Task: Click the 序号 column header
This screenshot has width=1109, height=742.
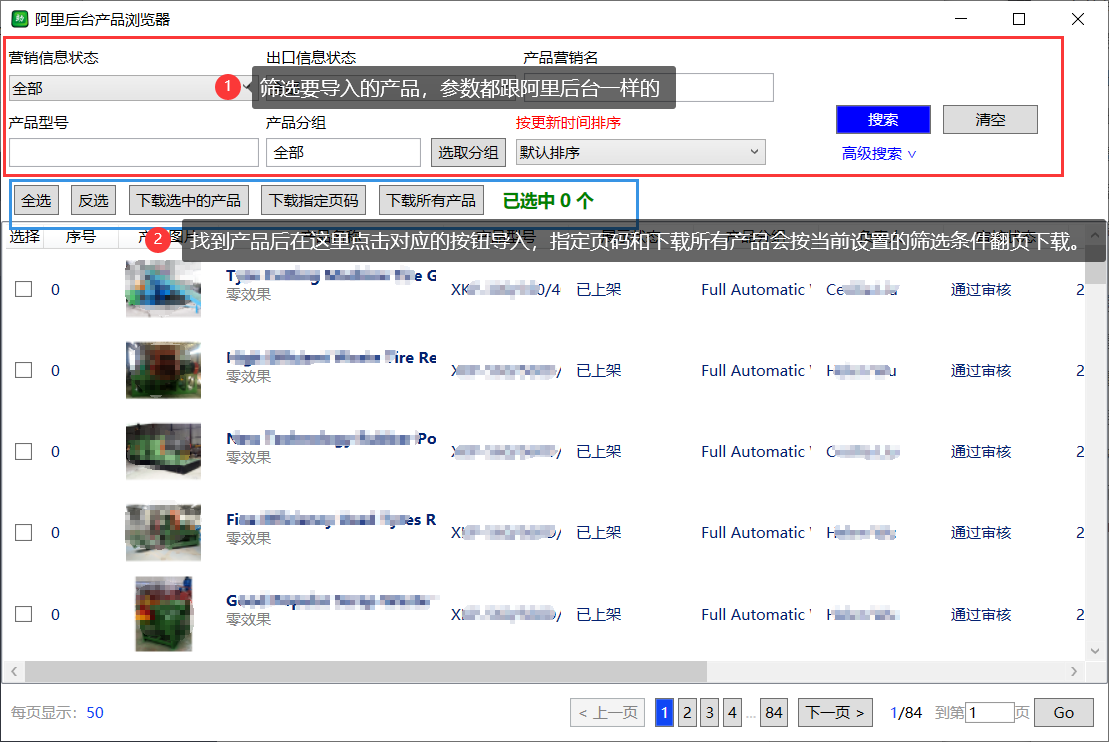Action: click(x=81, y=237)
